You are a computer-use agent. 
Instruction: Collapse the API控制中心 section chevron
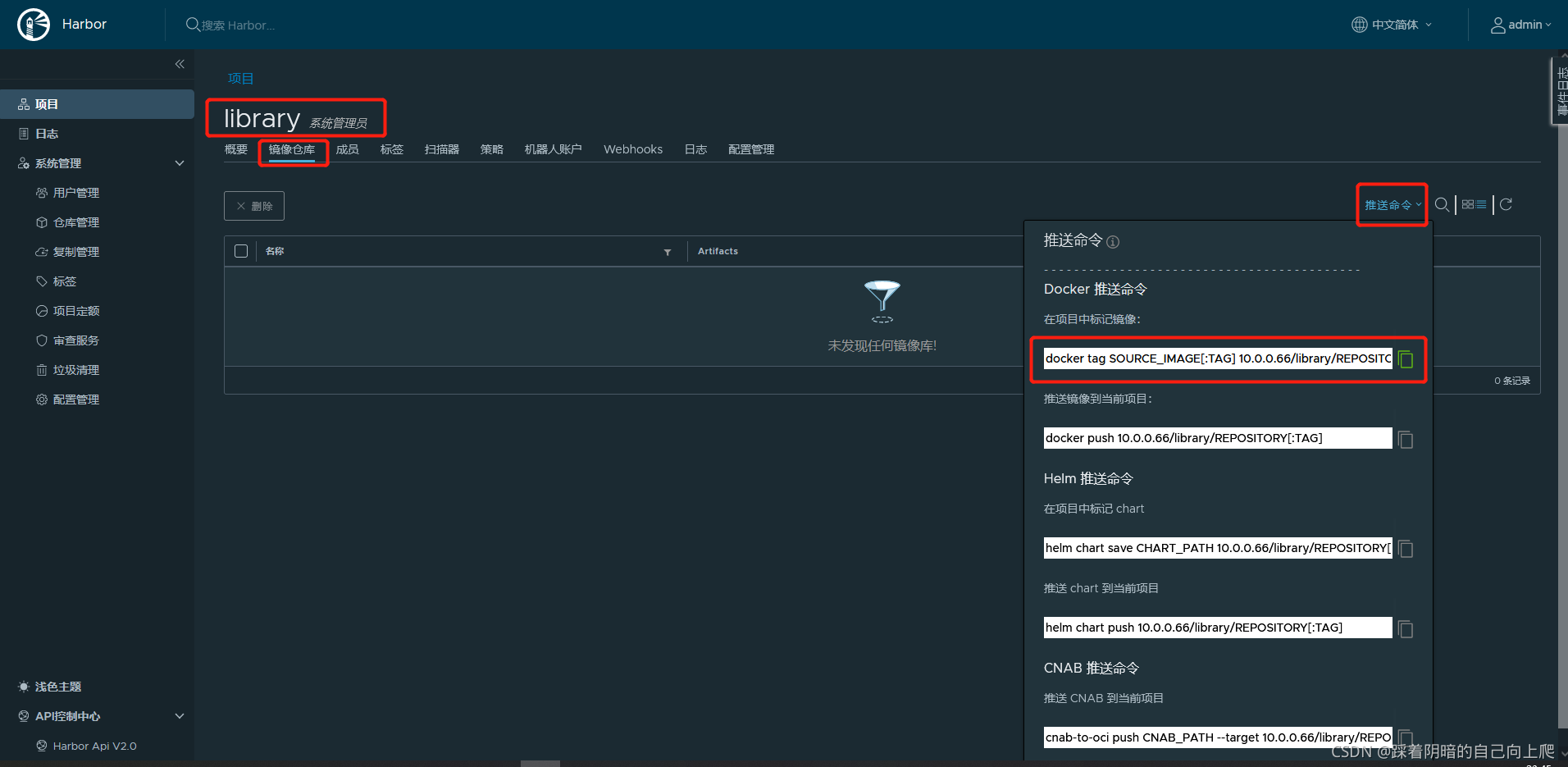coord(180,716)
